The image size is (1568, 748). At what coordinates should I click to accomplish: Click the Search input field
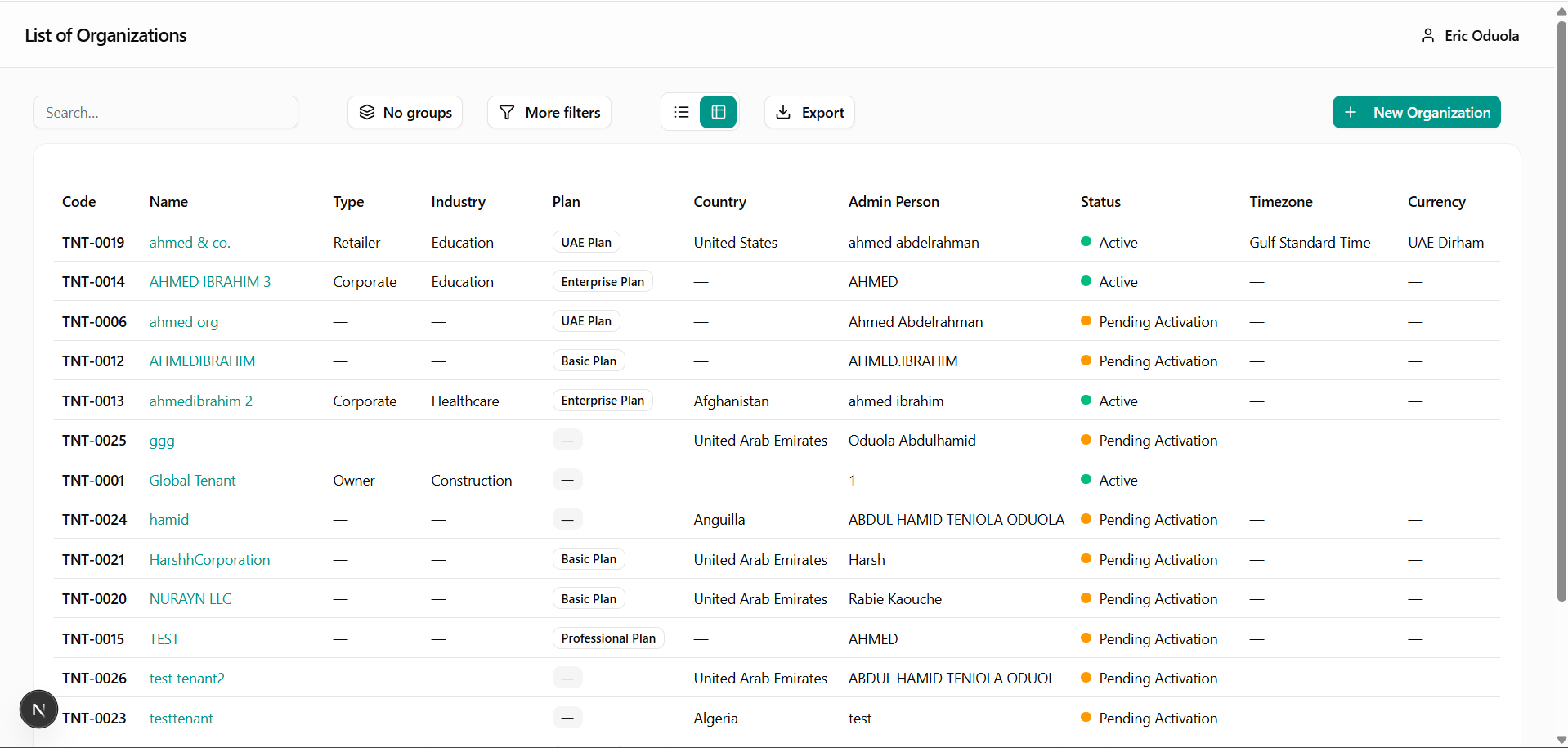point(165,112)
